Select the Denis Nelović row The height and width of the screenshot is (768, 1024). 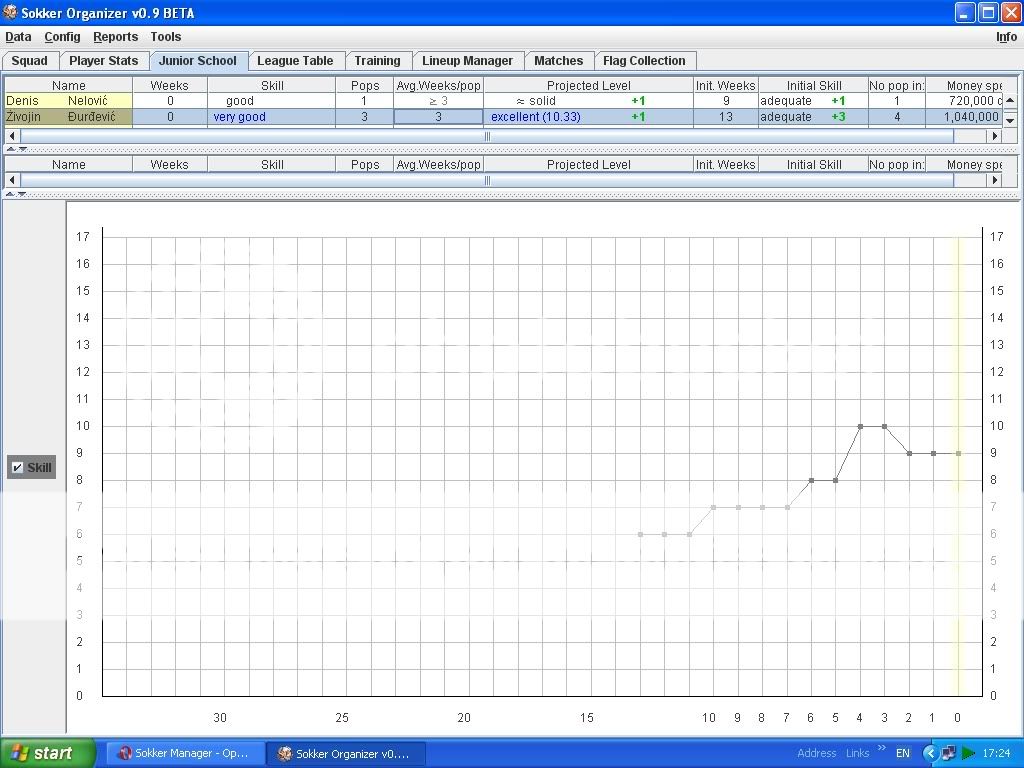coord(503,101)
